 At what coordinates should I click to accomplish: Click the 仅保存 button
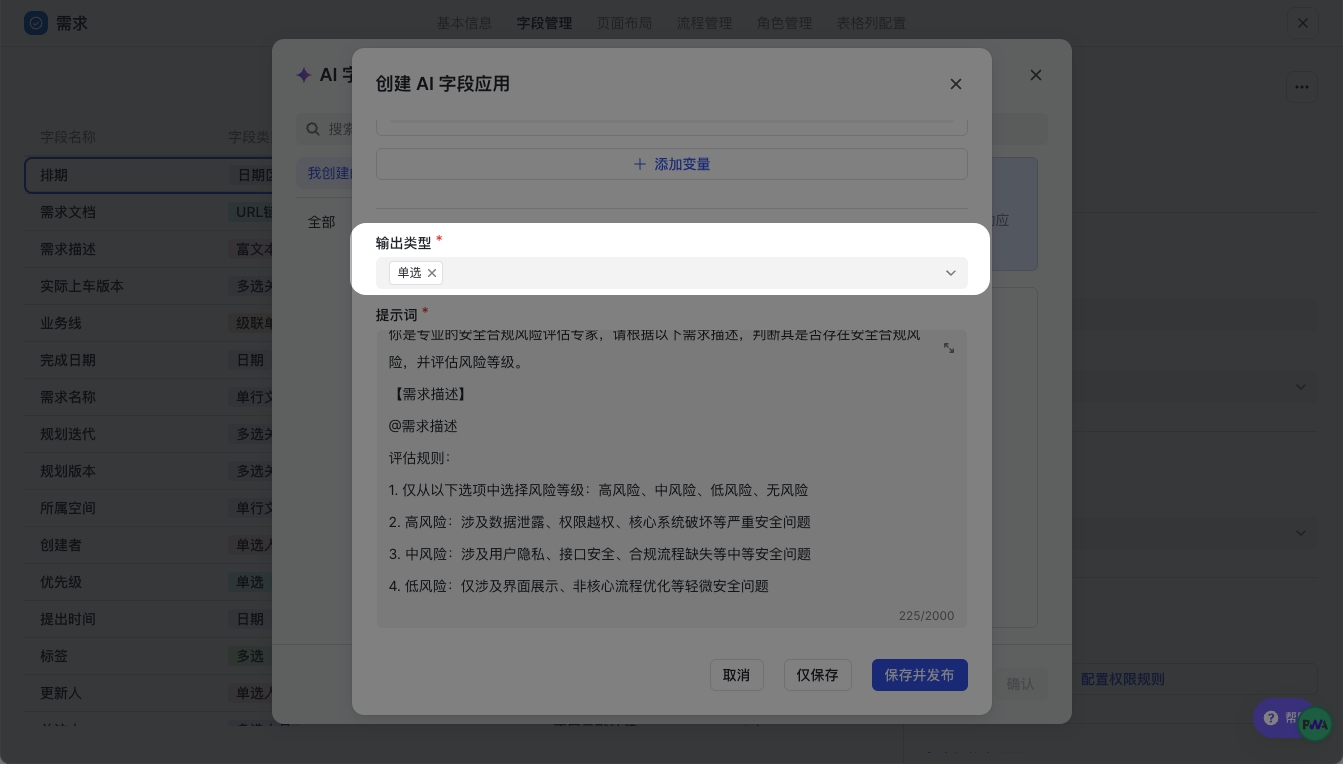coord(818,675)
